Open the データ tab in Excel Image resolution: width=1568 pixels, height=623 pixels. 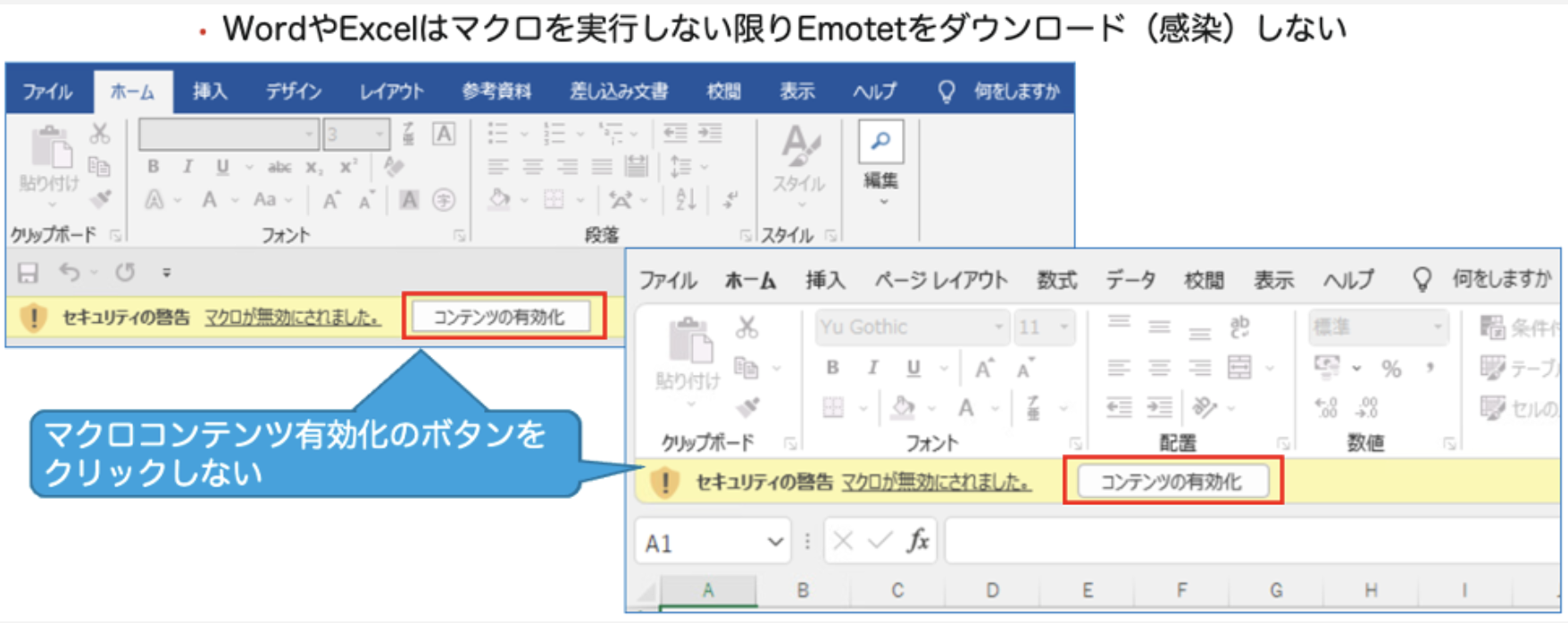[1130, 280]
